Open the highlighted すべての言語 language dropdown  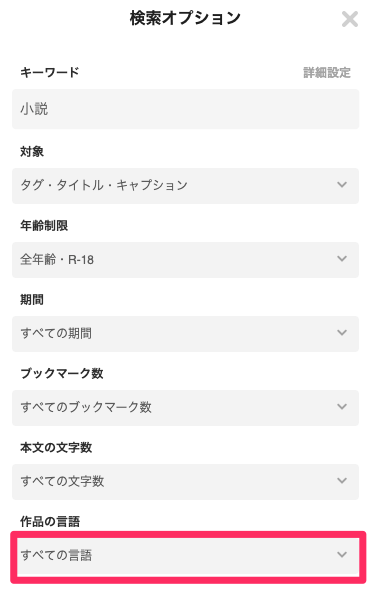pyautogui.click(x=188, y=557)
